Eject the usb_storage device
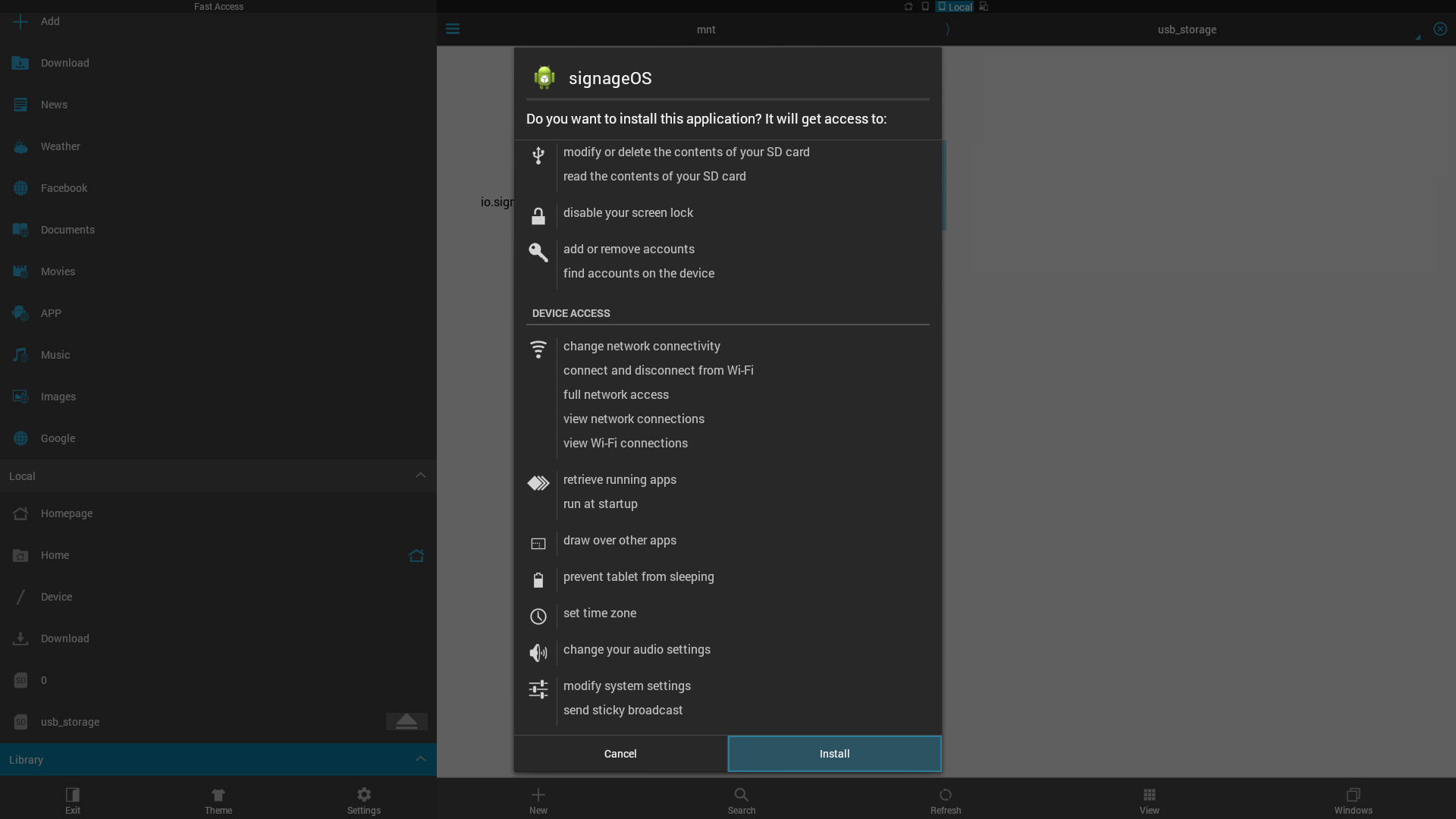 (x=406, y=721)
